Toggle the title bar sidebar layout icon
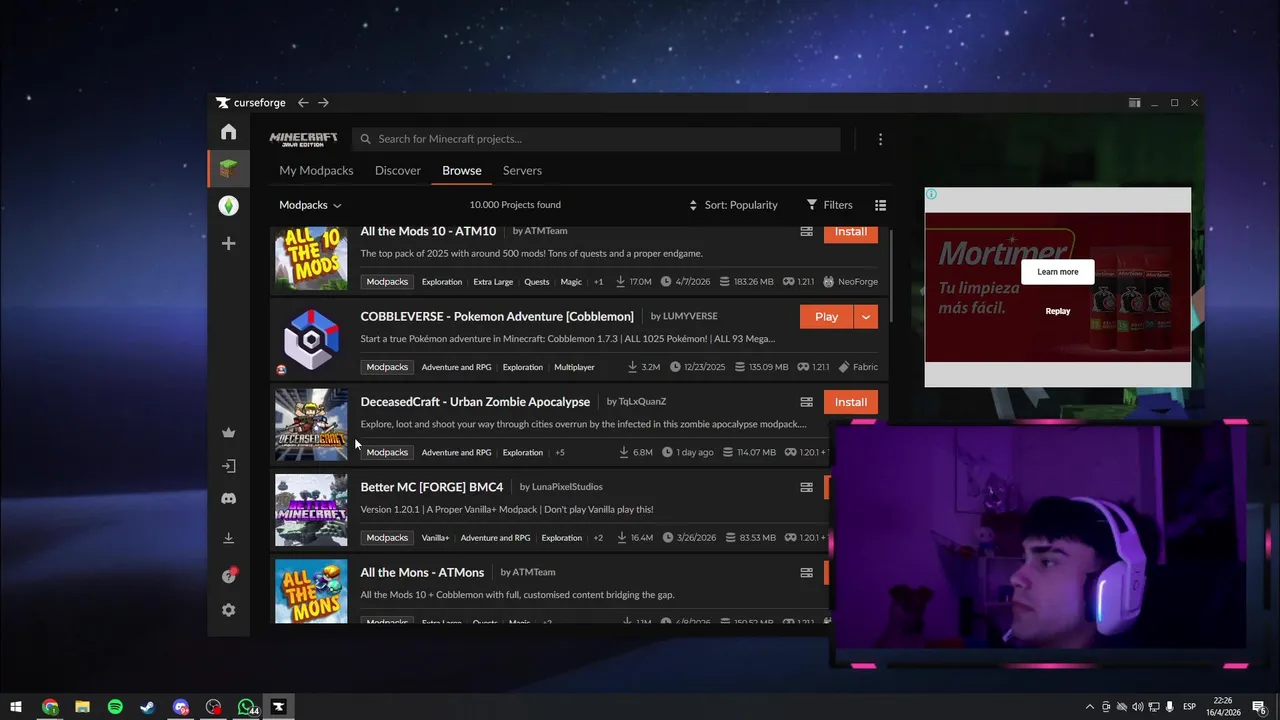This screenshot has width=1280, height=720. coord(1134,103)
